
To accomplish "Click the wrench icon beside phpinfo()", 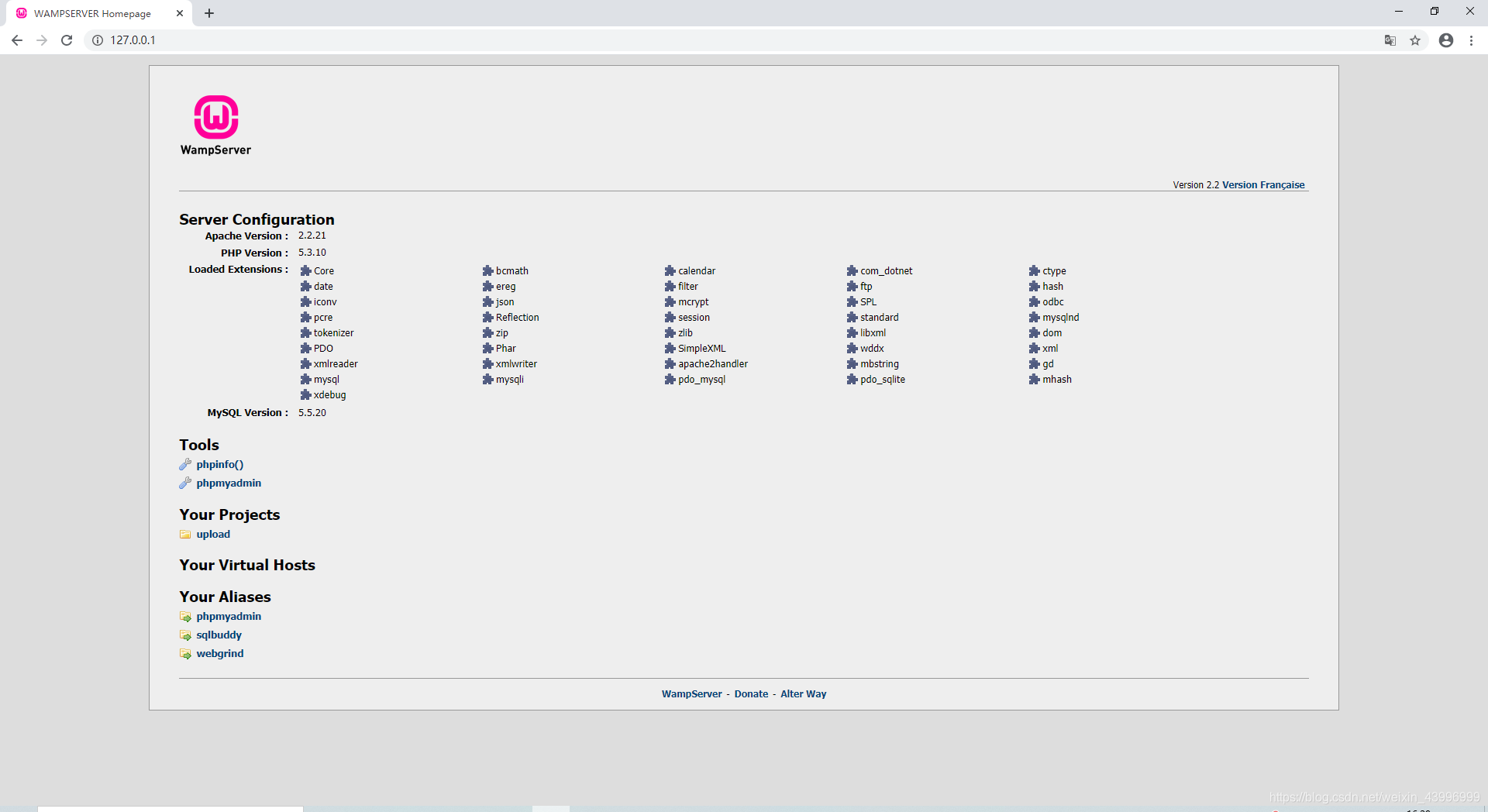I will pos(185,464).
